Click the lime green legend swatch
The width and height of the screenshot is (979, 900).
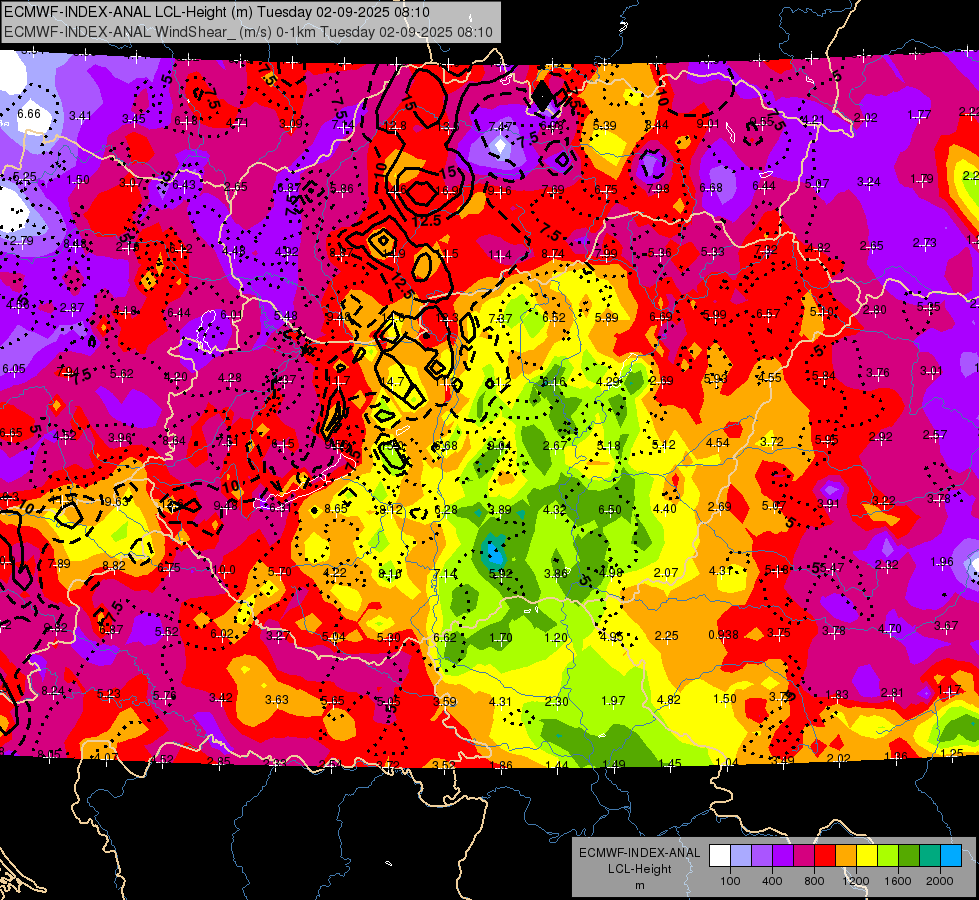[888, 856]
